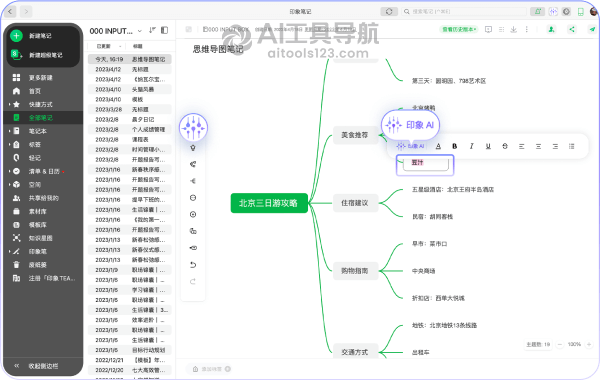Click the sync button in the title bar

[389, 11]
